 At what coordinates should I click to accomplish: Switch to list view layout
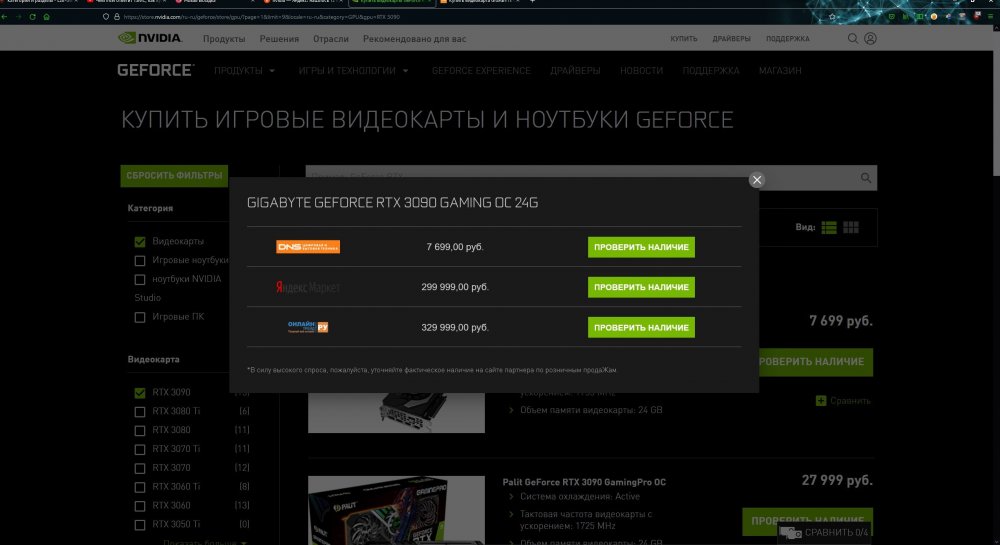pos(829,228)
